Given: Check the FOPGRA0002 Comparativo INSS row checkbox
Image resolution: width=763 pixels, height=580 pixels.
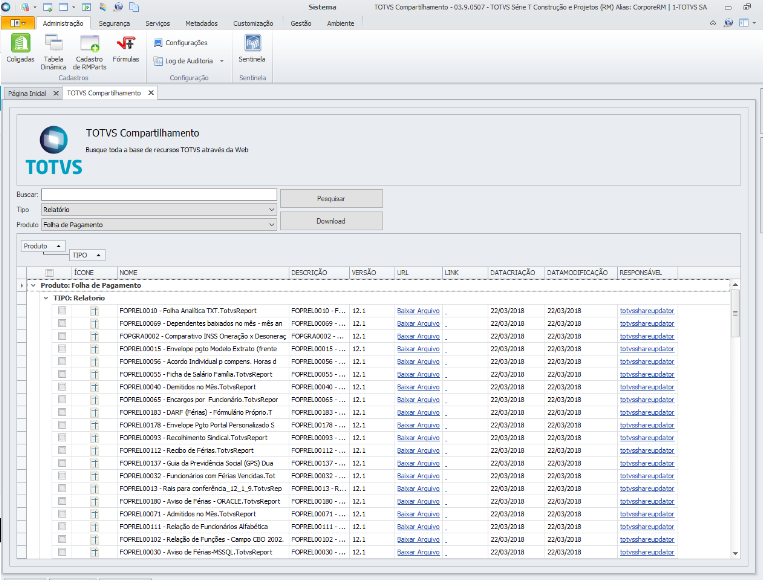Looking at the screenshot, I should pos(62,336).
